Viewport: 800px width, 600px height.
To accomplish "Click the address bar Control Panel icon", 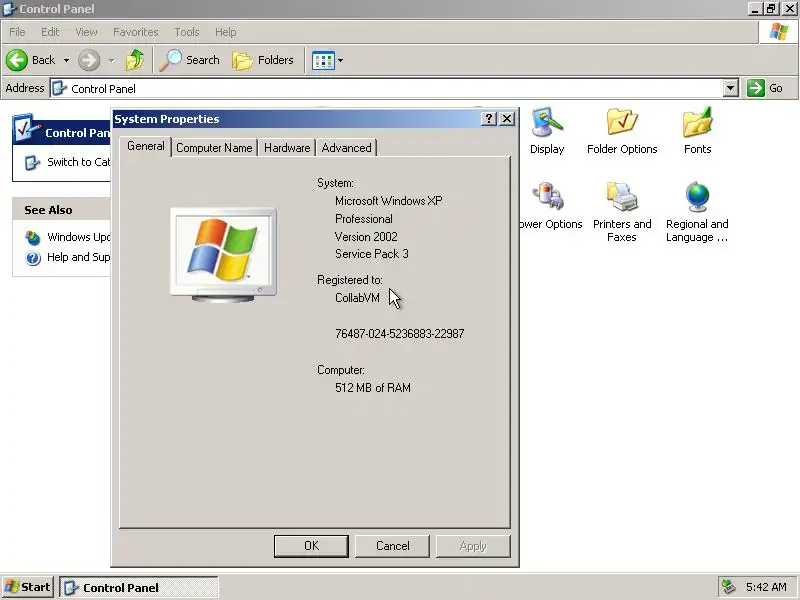I will click(60, 88).
